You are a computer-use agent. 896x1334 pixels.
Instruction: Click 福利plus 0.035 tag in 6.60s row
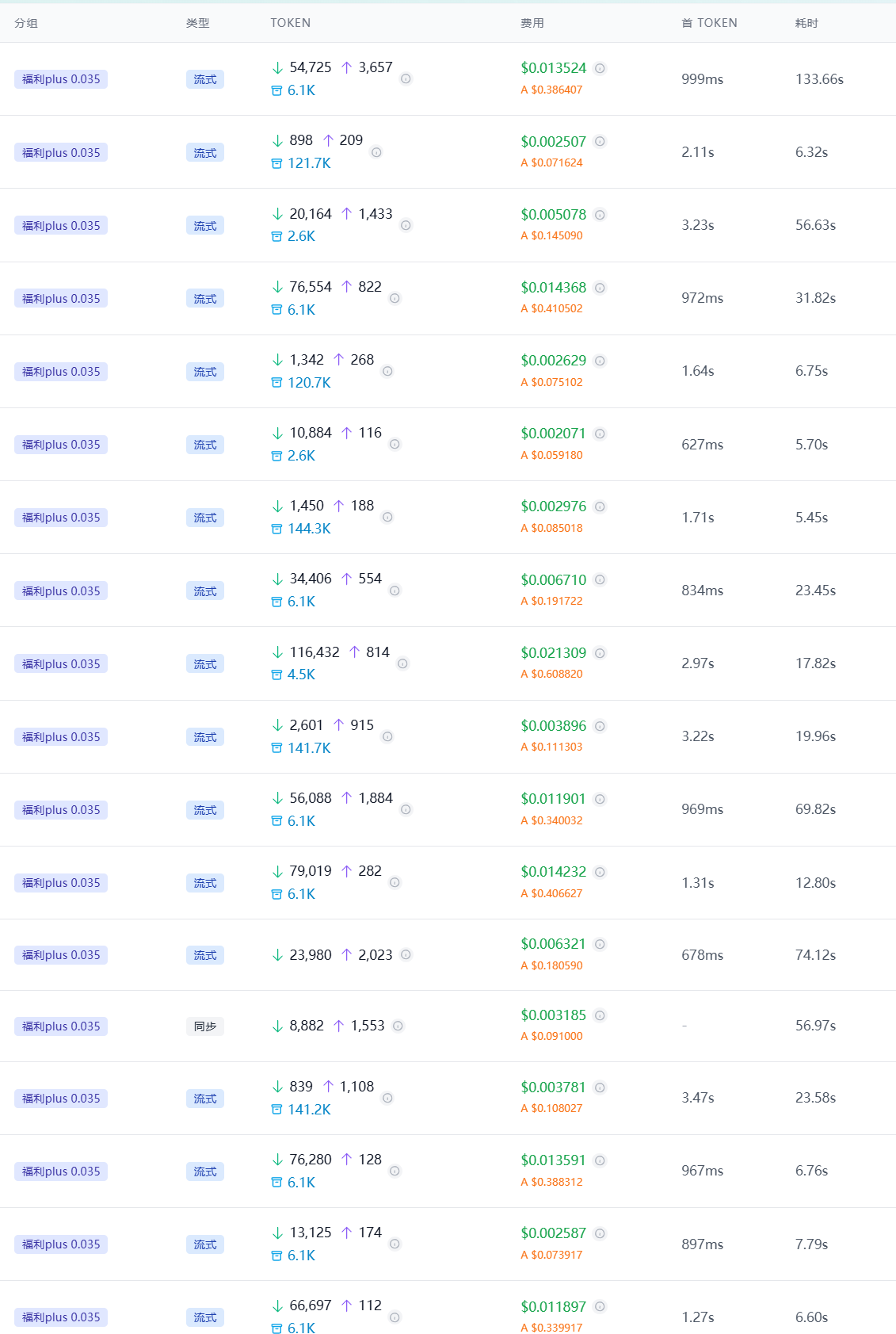pyautogui.click(x=61, y=1317)
